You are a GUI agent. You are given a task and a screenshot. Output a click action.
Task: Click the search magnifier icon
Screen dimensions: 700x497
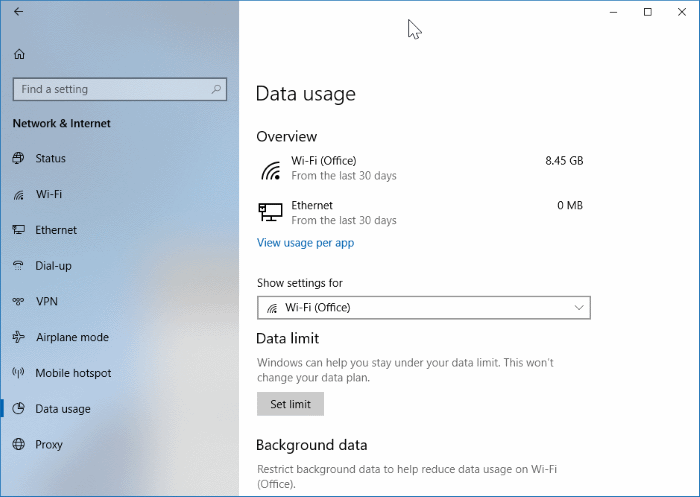pyautogui.click(x=216, y=89)
